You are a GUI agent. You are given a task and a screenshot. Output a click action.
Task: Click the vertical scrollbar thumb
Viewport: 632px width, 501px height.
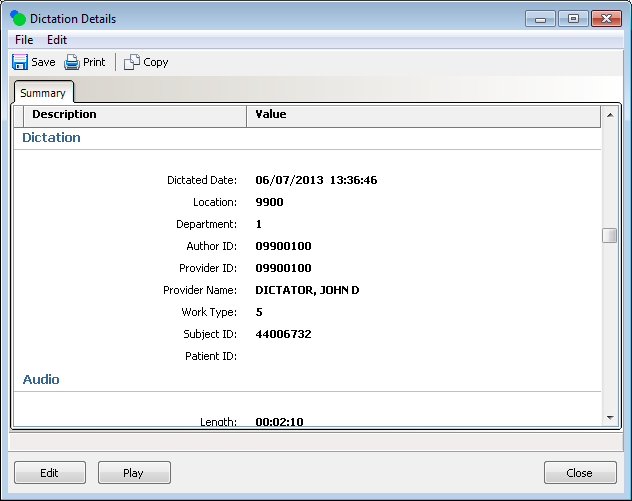click(609, 236)
